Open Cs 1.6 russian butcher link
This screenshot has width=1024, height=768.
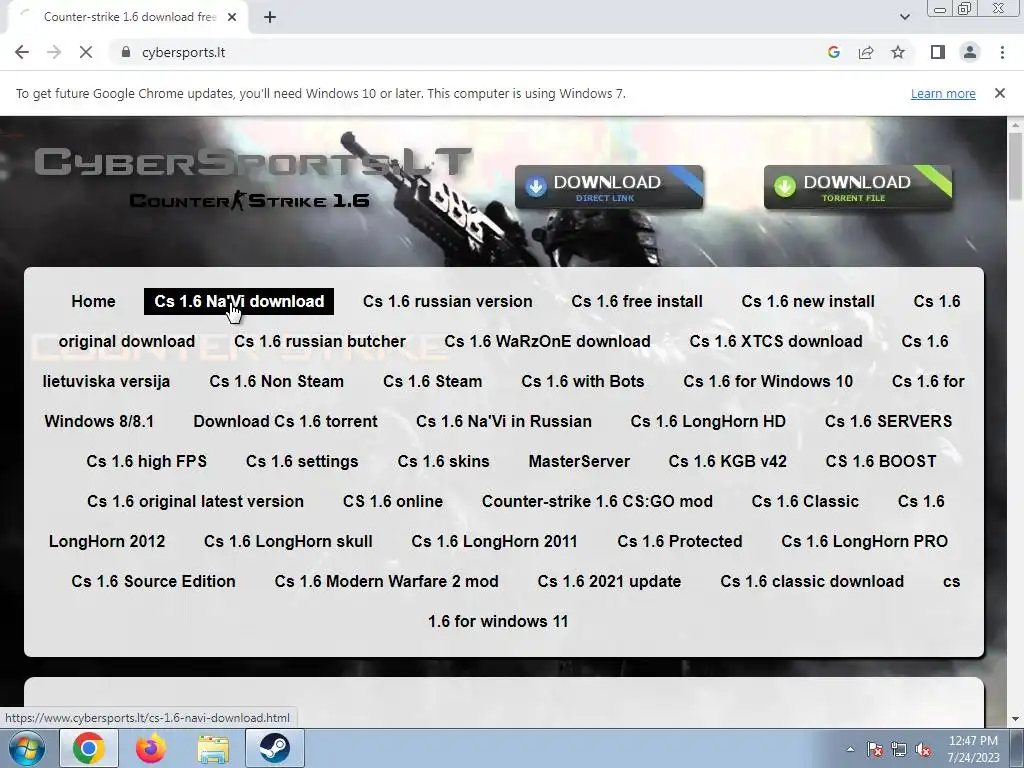320,341
